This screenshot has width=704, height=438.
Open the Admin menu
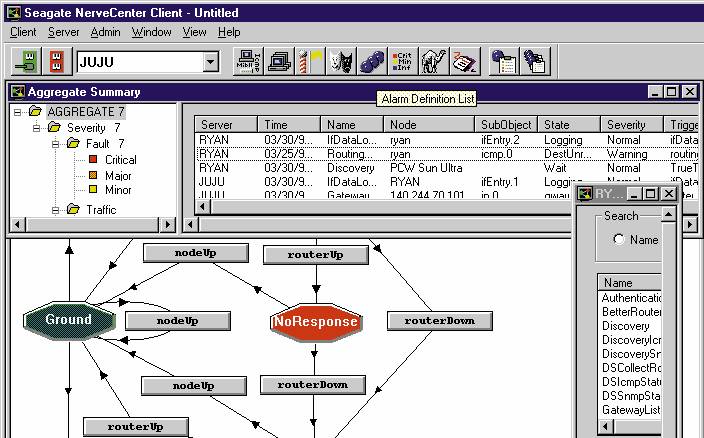pyautogui.click(x=106, y=32)
